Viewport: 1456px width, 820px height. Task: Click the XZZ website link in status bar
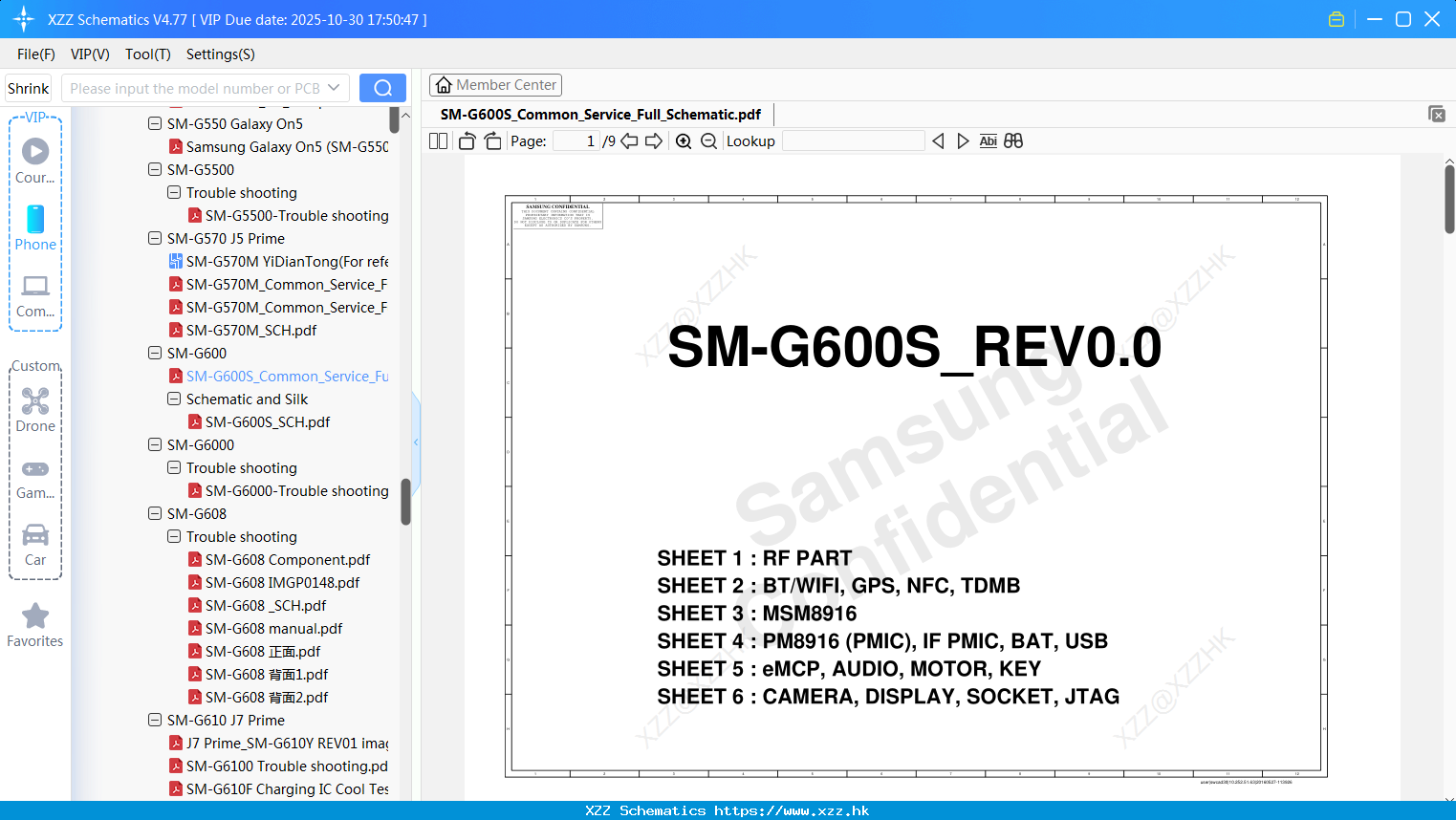pyautogui.click(x=792, y=810)
